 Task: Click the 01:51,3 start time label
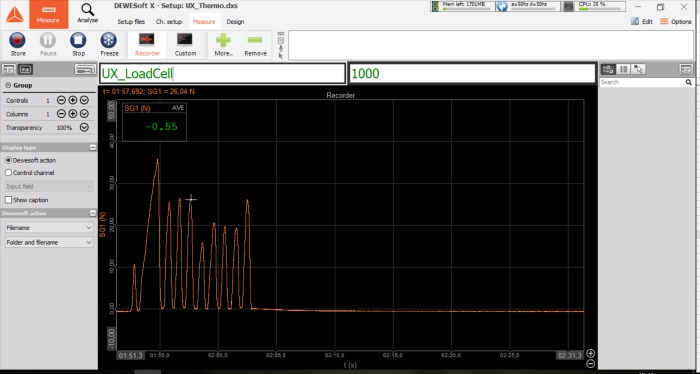131,355
